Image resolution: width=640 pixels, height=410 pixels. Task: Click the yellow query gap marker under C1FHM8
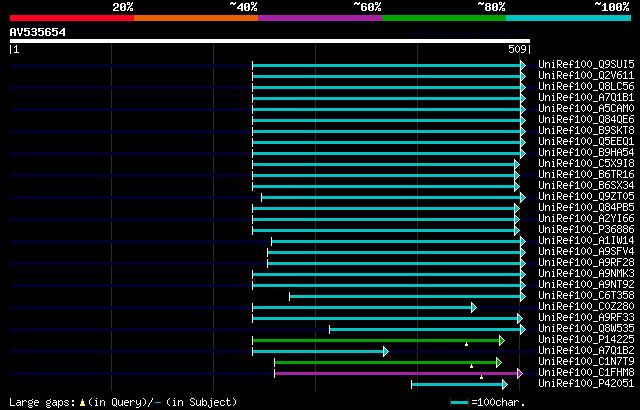point(481,377)
